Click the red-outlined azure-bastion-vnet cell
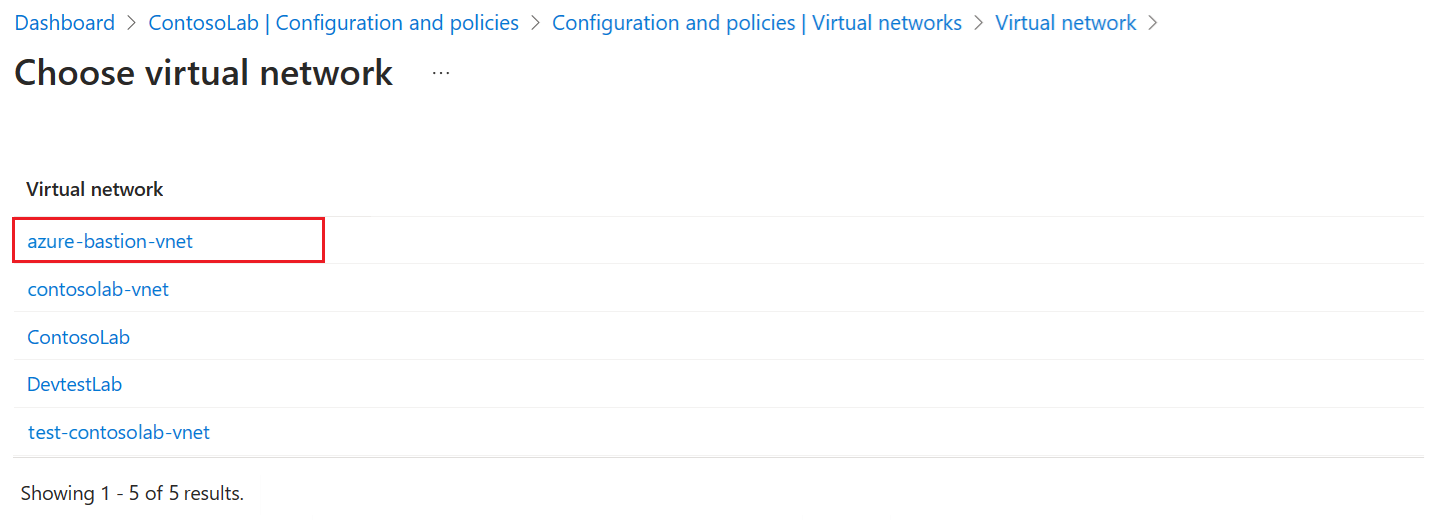The width and height of the screenshot is (1439, 520). [x=168, y=241]
